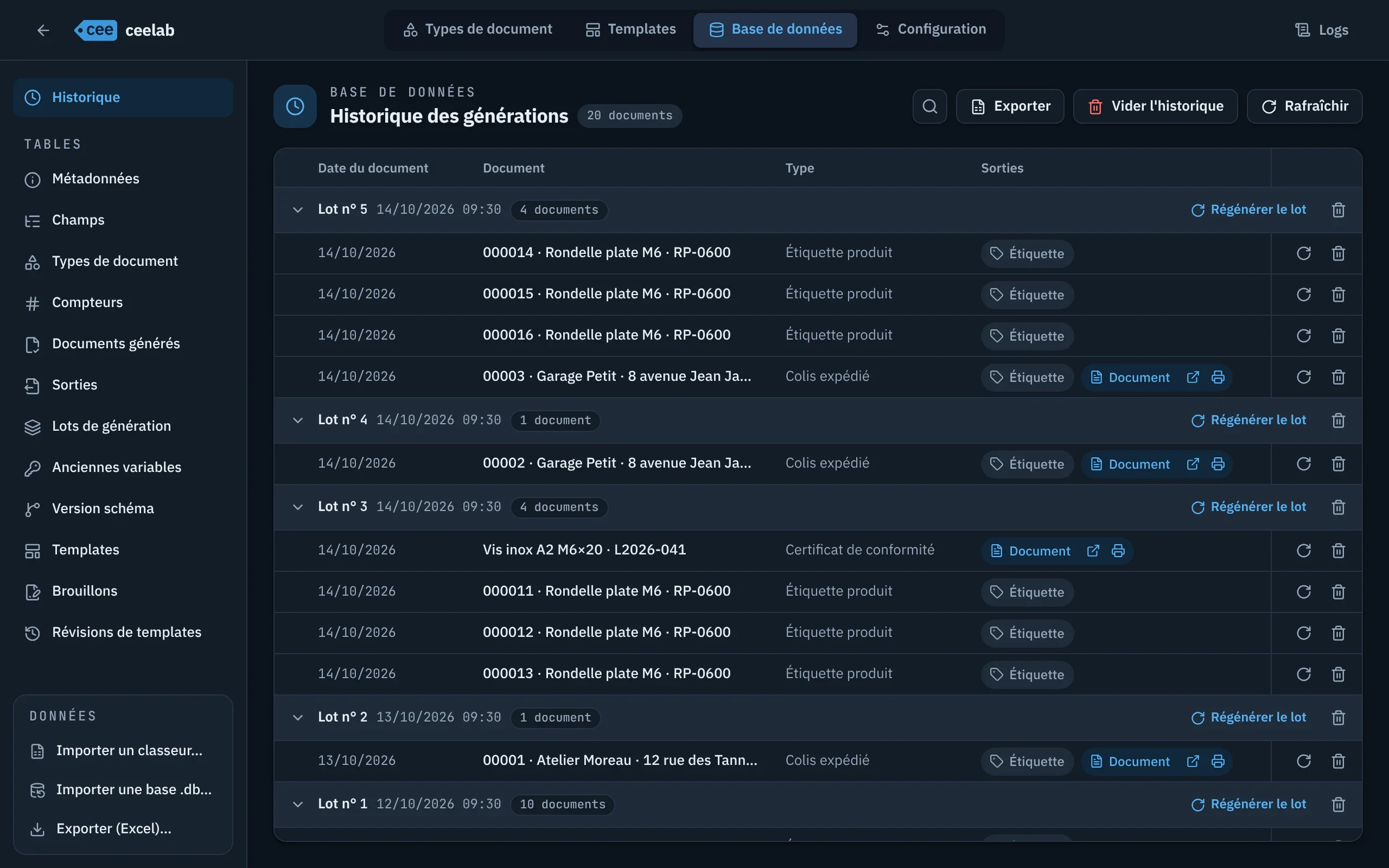Switch to the Templates tab
This screenshot has width=1389, height=868.
(630, 29)
